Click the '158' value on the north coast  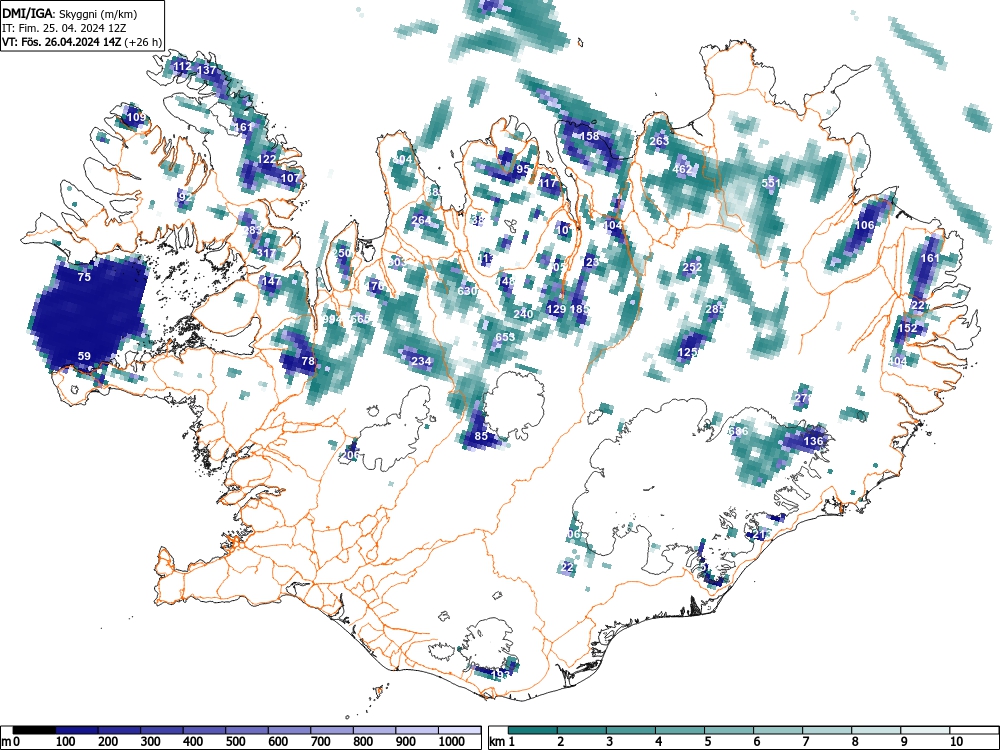(589, 136)
